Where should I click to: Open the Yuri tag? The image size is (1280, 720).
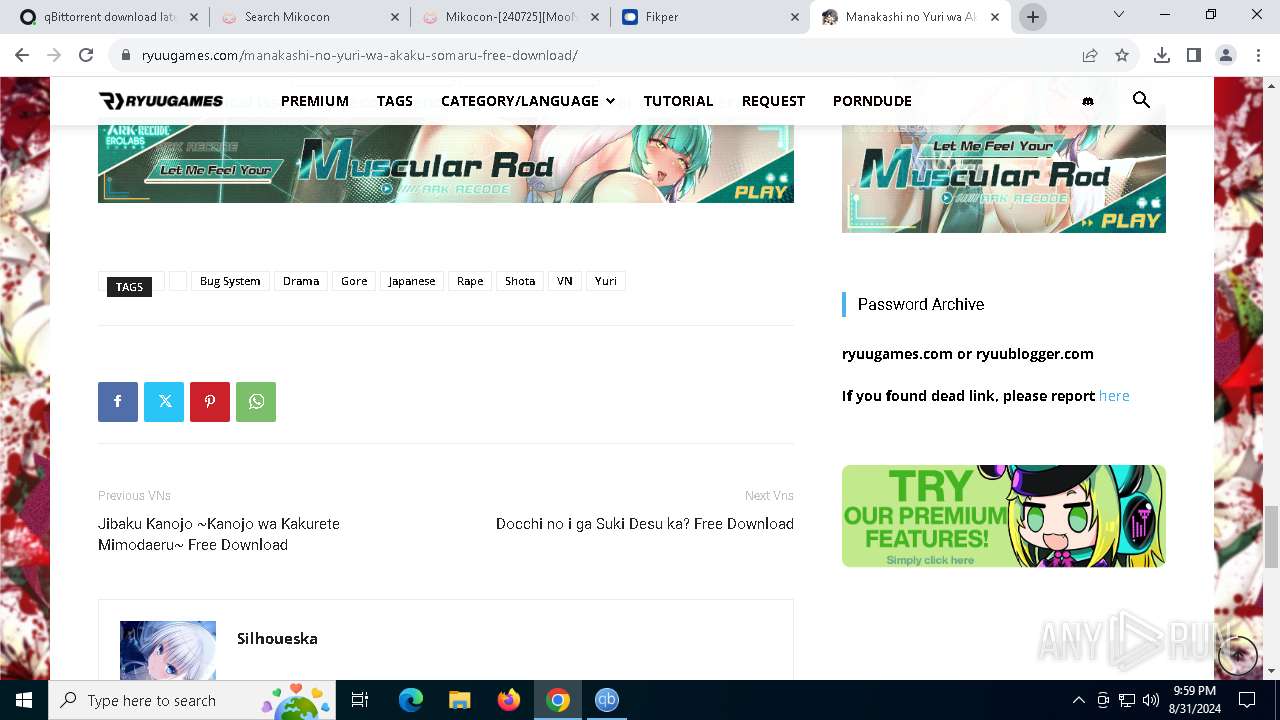point(606,281)
